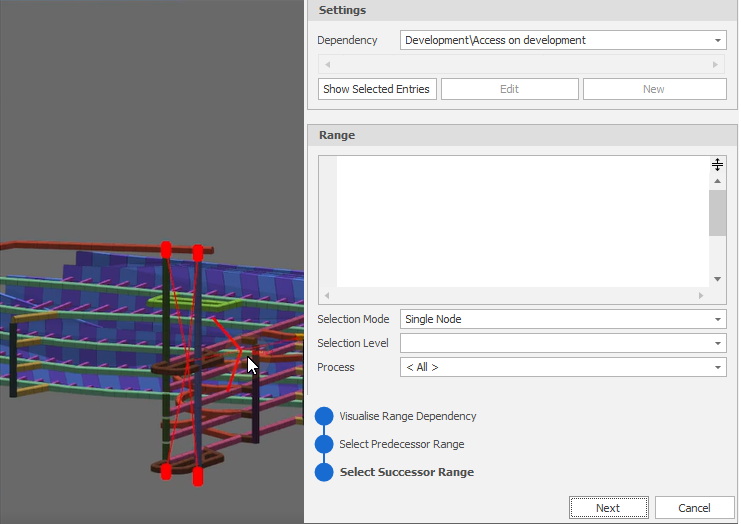The height and width of the screenshot is (524, 741).
Task: Click the split-pane resize icon in Range list
Action: tap(717, 164)
